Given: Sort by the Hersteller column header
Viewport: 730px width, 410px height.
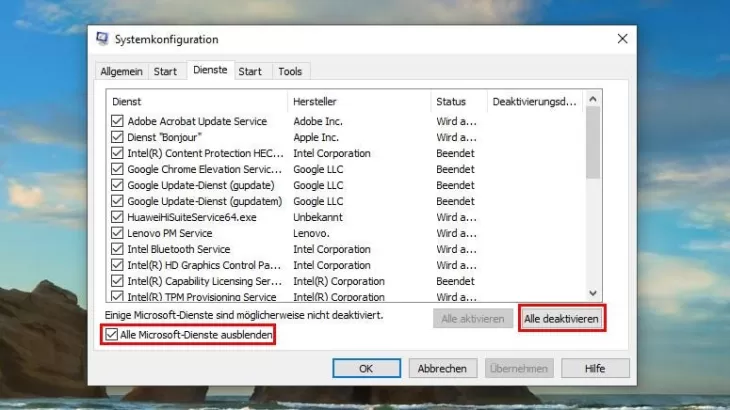Looking at the screenshot, I should 358,102.
